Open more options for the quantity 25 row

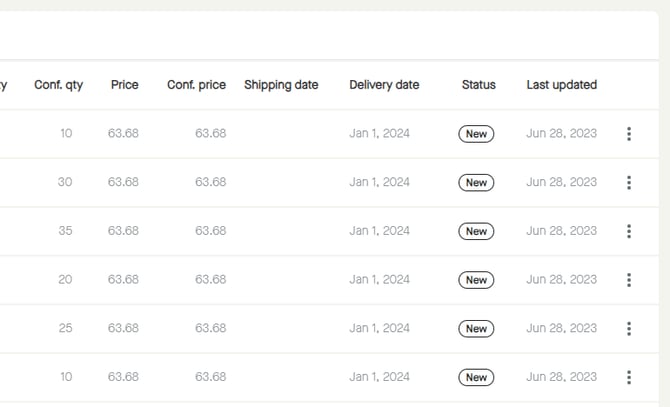[x=628, y=328]
